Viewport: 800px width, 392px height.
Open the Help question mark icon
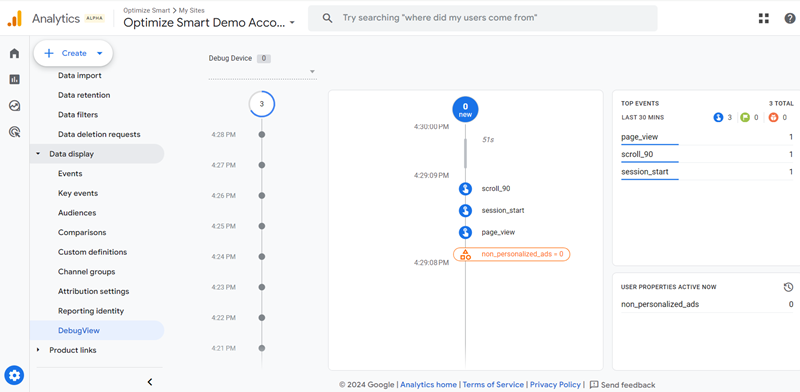(789, 18)
